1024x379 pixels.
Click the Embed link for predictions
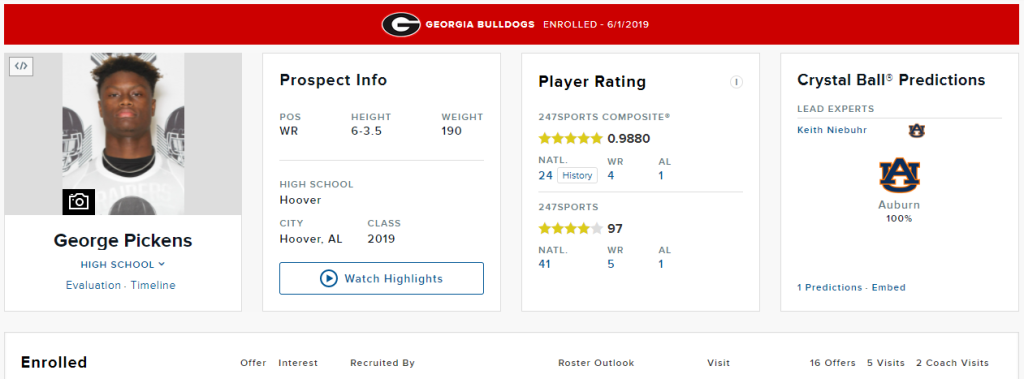pyautogui.click(x=889, y=288)
